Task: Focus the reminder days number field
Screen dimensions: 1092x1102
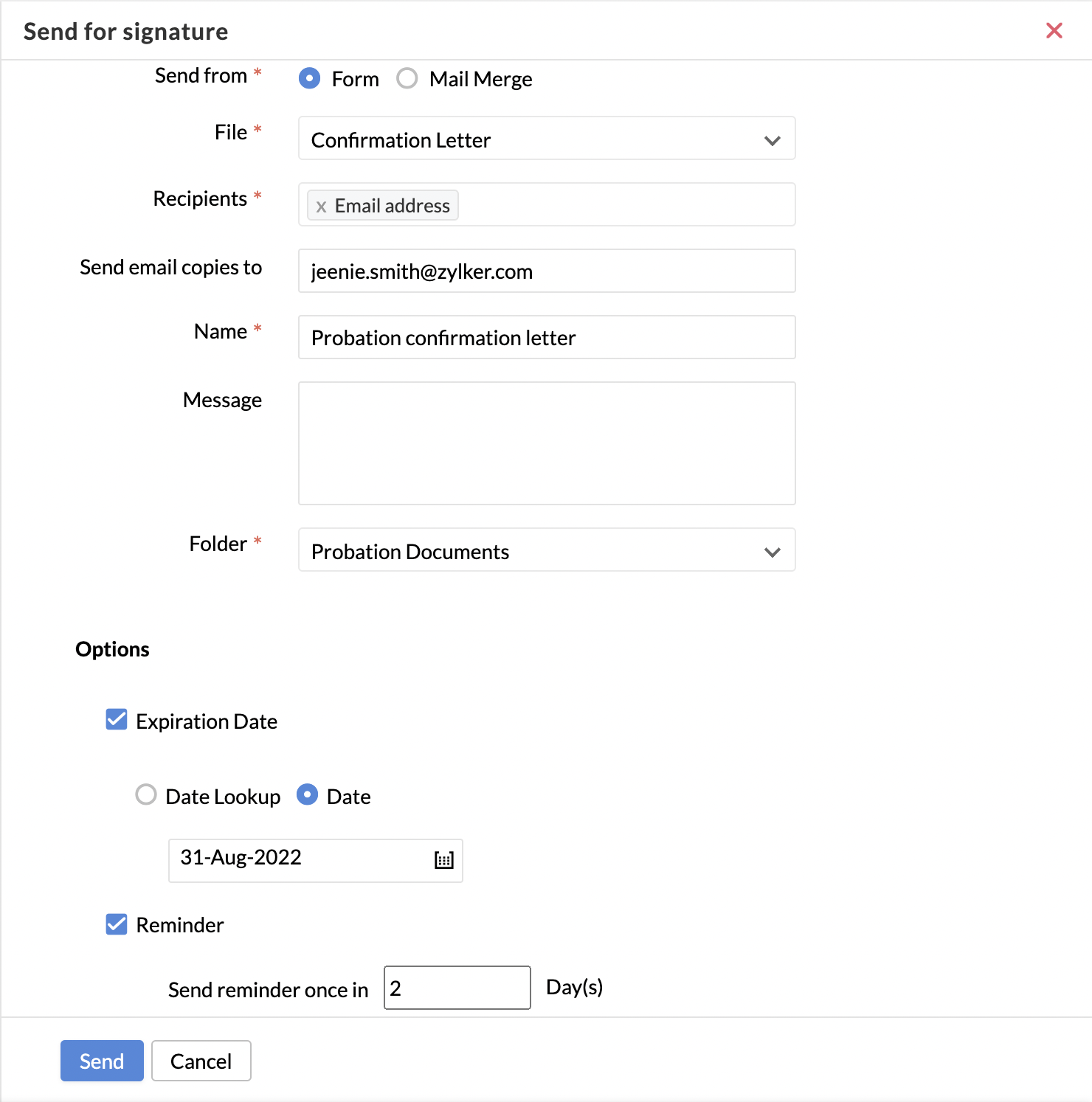Action: (x=457, y=988)
